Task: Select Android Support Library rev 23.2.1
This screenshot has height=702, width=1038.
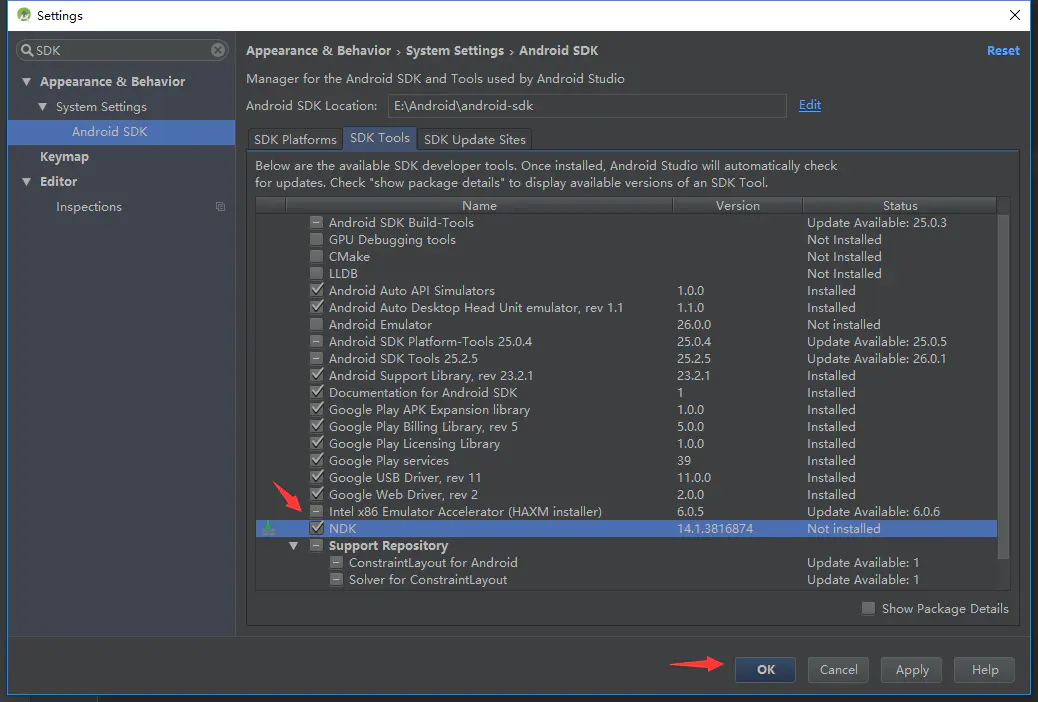Action: [626, 376]
